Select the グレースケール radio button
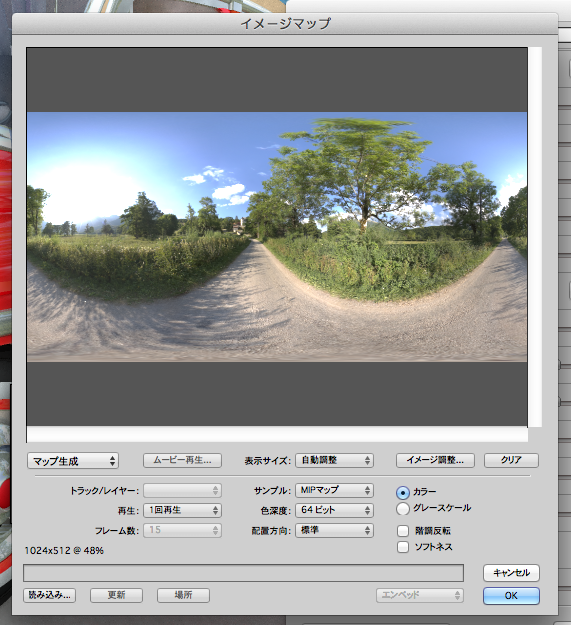 click(x=403, y=509)
